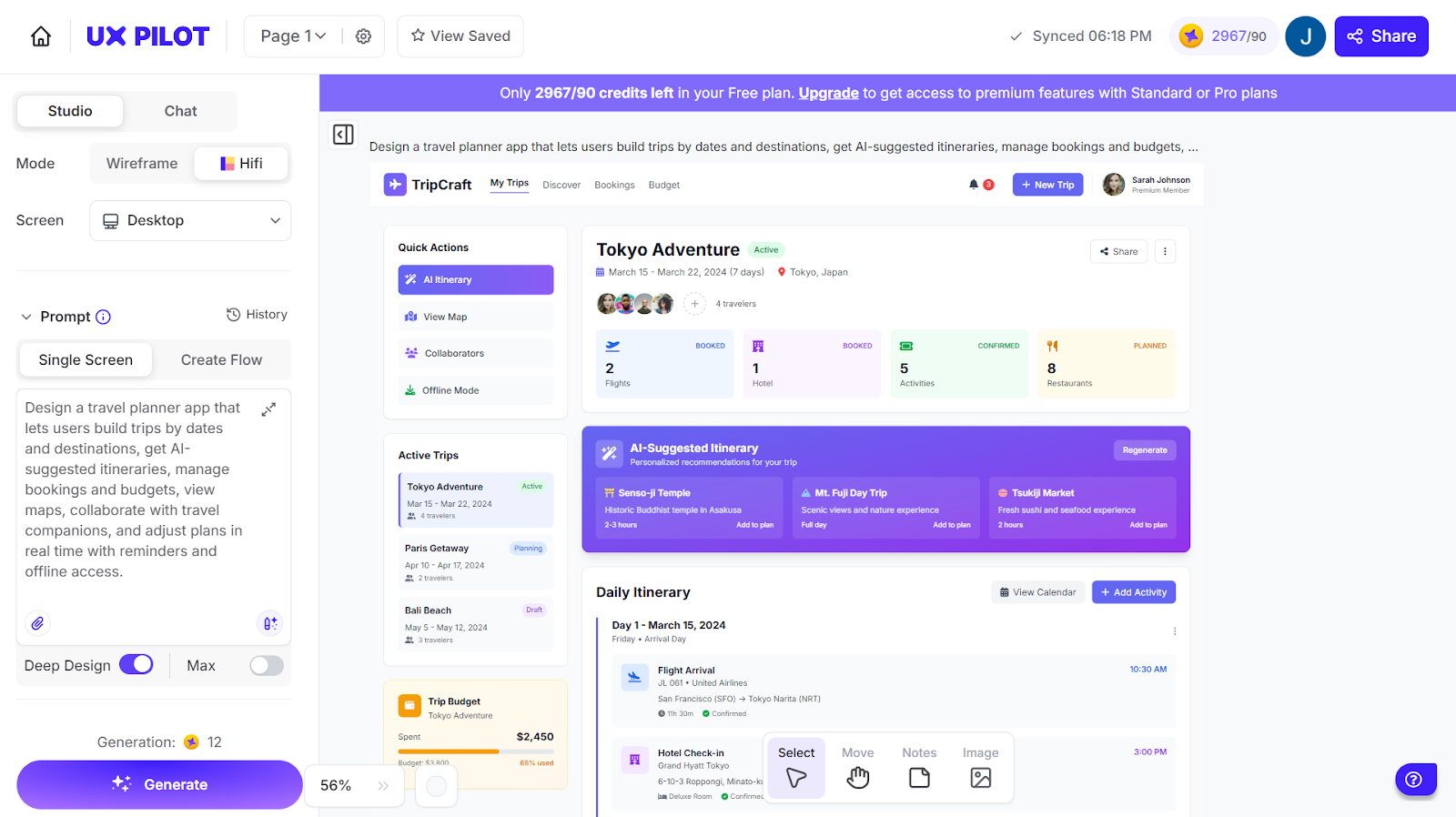
Task: Switch to the Chat tab
Action: coord(180,111)
